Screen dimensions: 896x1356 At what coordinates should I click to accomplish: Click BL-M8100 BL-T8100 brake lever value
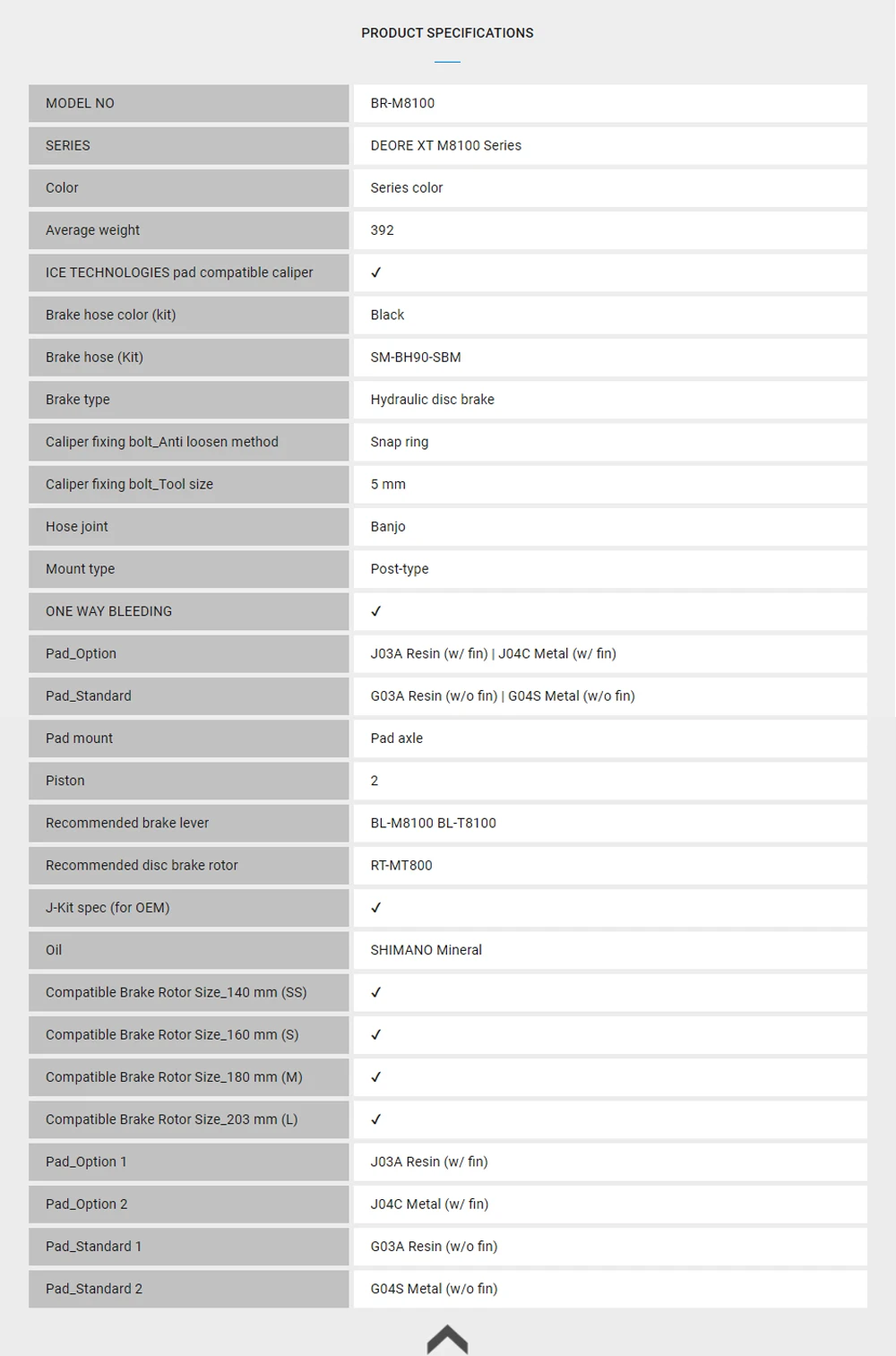(x=433, y=823)
